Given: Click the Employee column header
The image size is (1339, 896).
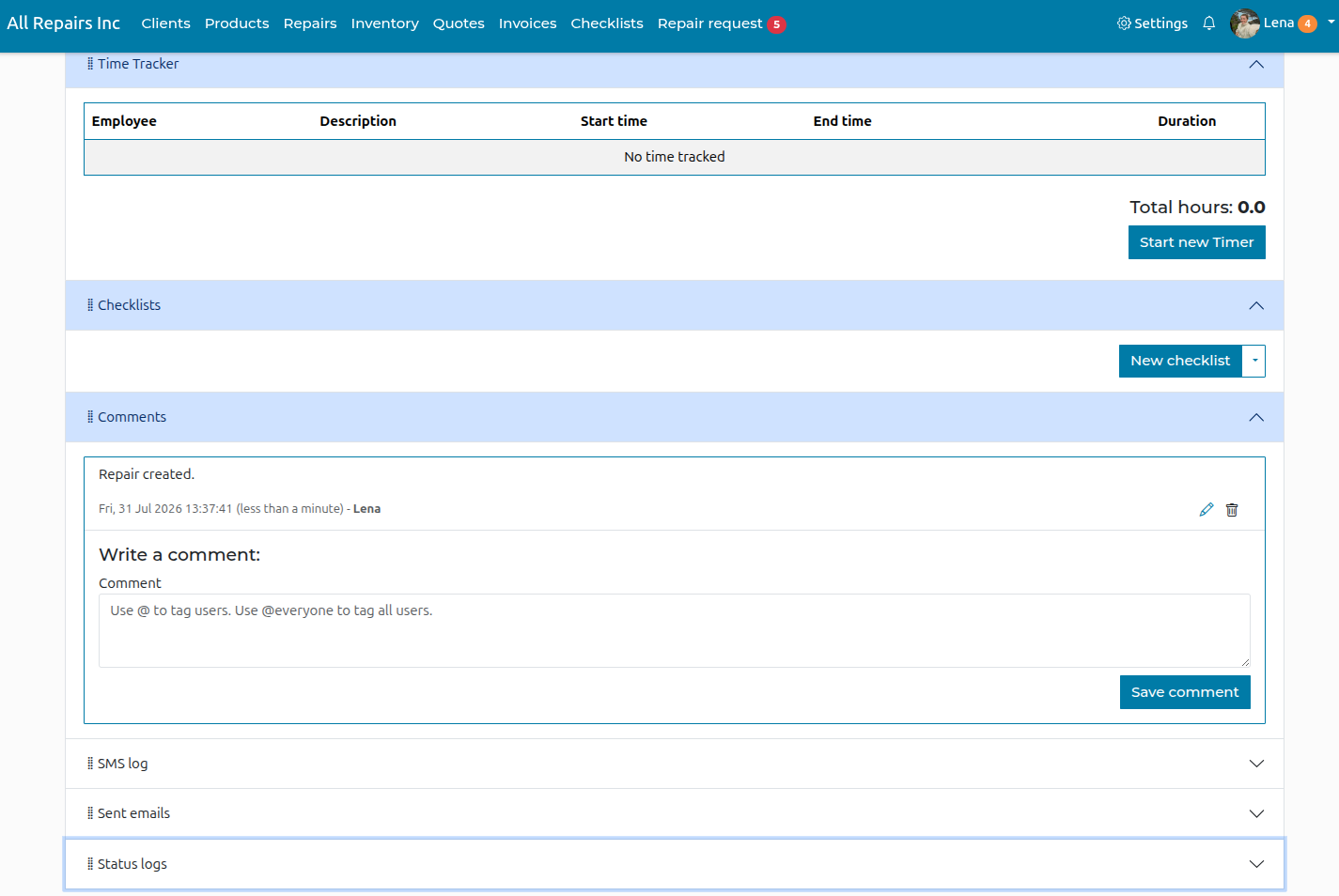Looking at the screenshot, I should pyautogui.click(x=124, y=121).
